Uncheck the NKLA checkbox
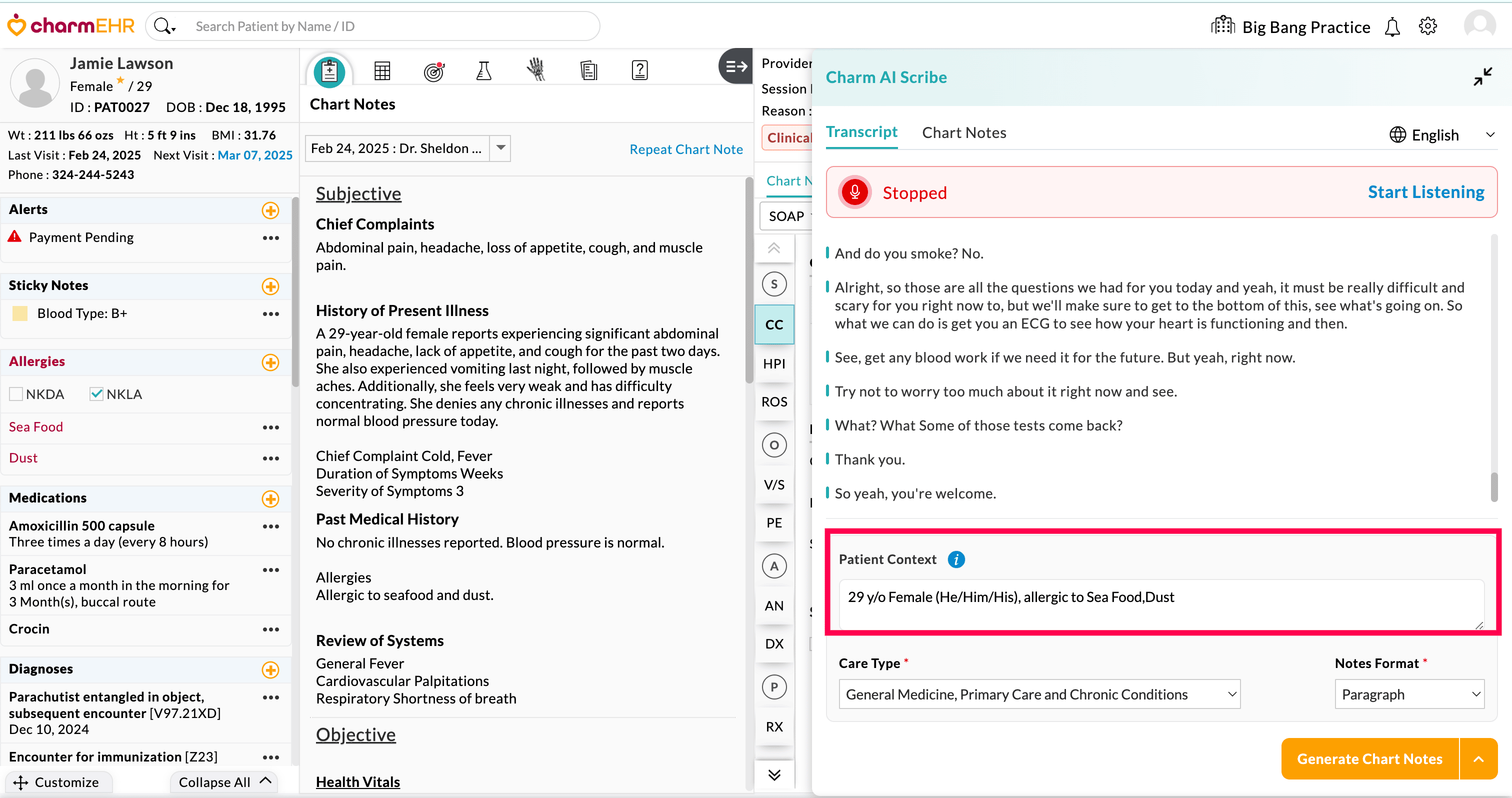Viewport: 1512px width, 798px height. 96,394
